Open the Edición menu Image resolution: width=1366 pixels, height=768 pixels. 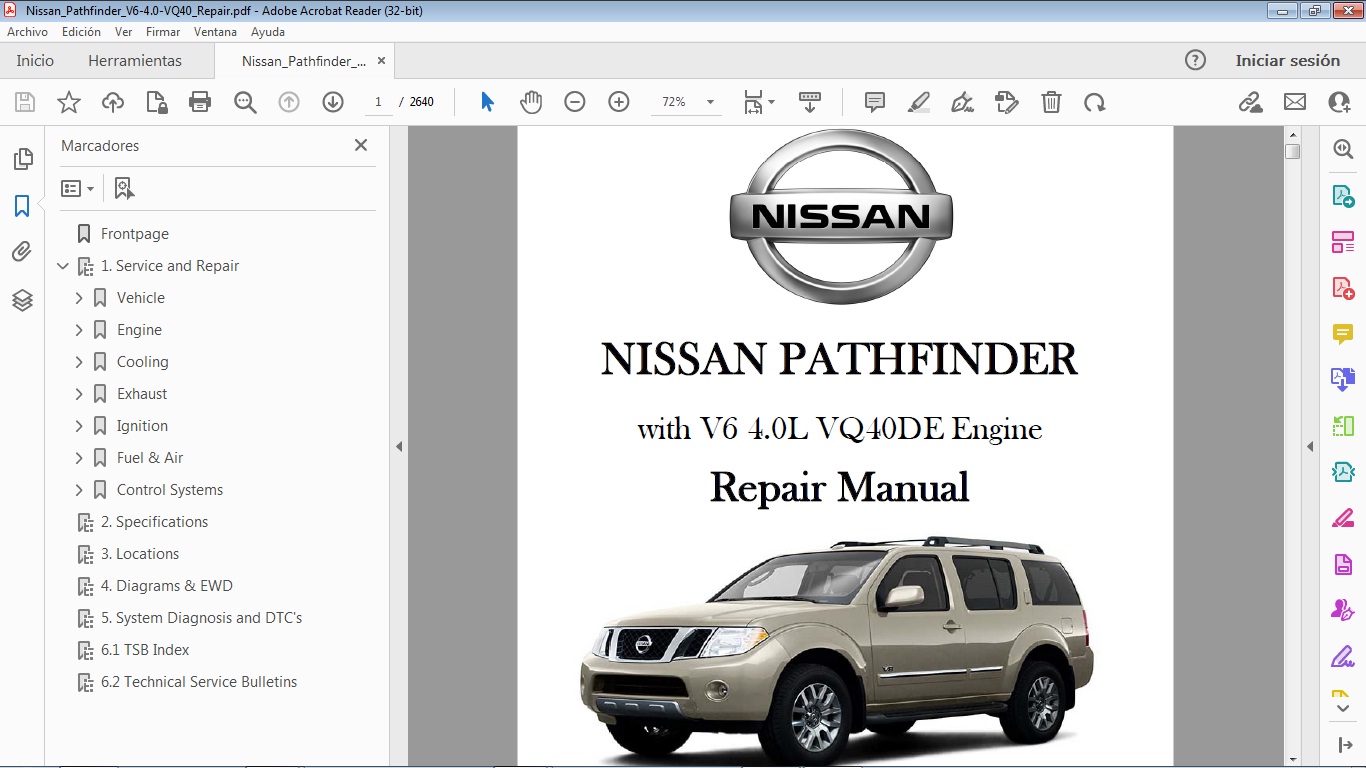[x=81, y=32]
